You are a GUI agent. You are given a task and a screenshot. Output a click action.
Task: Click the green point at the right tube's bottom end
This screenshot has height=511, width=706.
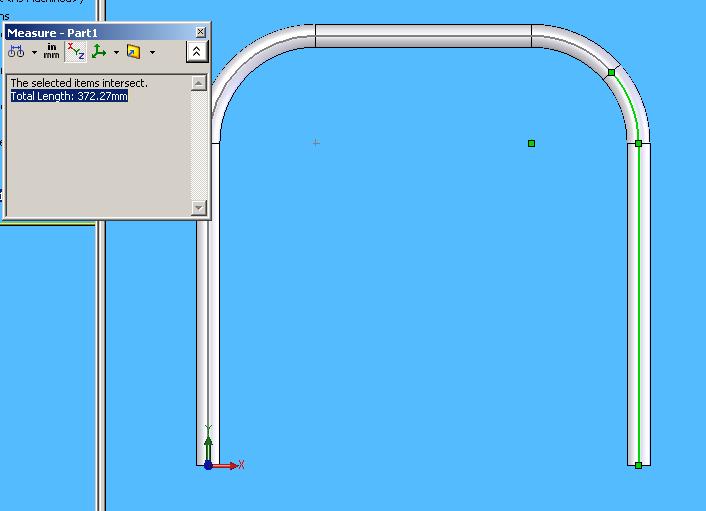coord(638,465)
